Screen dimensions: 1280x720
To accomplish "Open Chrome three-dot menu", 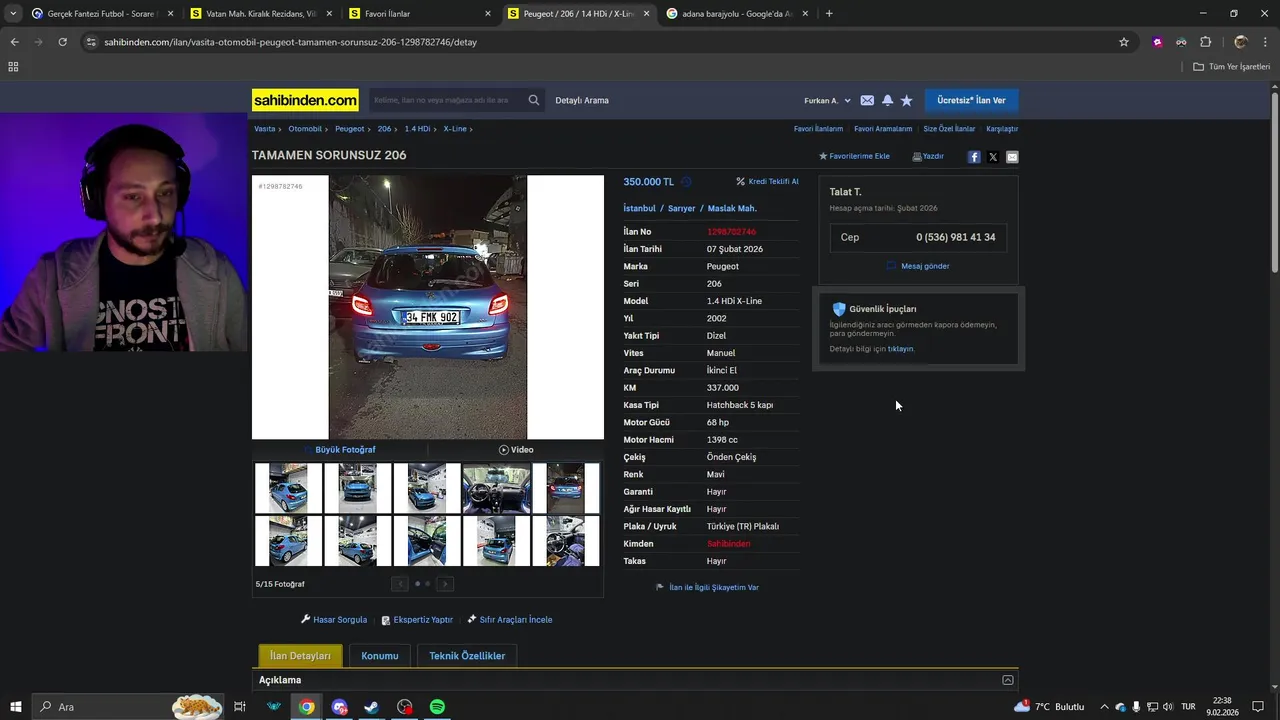I will pos(1265,42).
